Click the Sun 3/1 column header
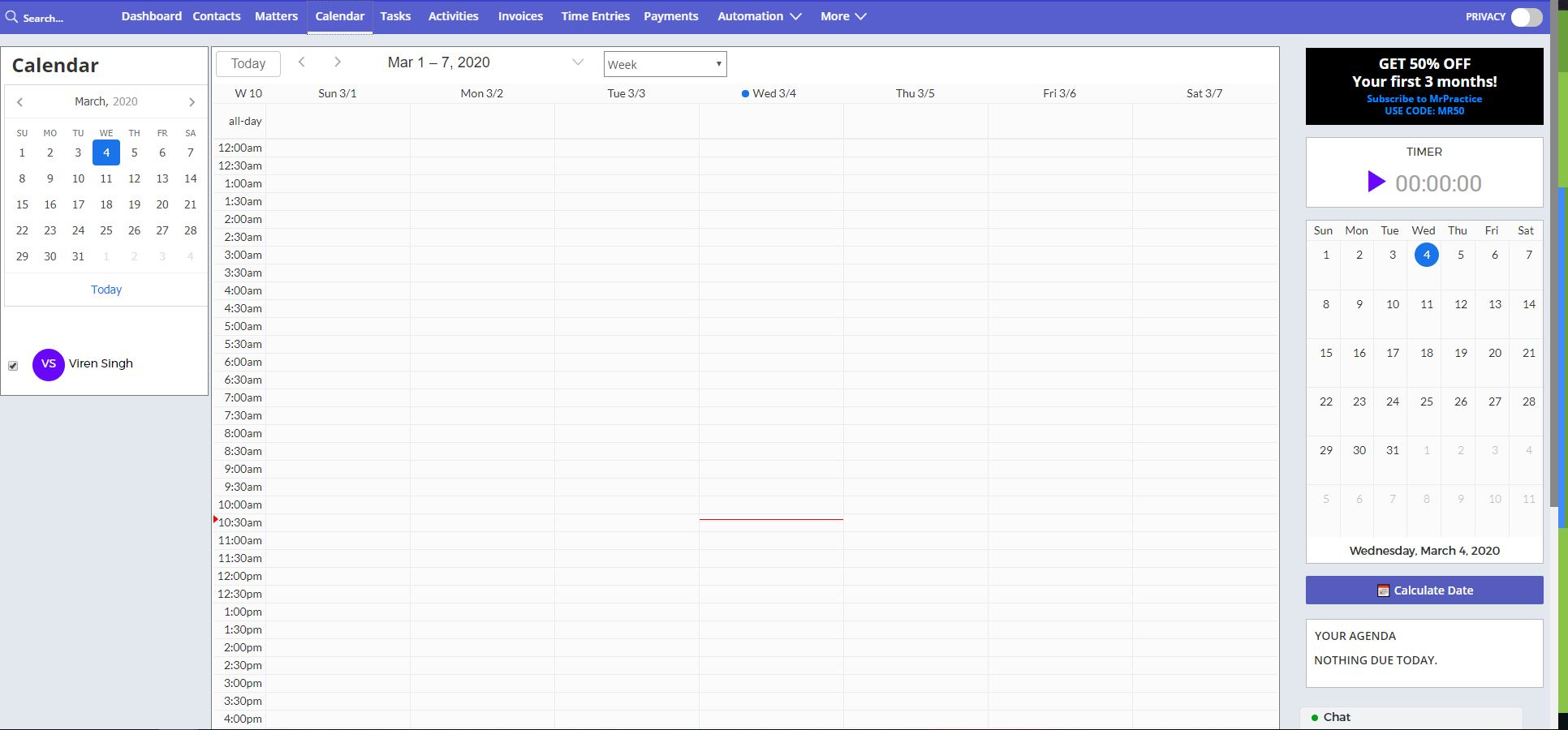This screenshot has height=730, width=1568. point(338,93)
